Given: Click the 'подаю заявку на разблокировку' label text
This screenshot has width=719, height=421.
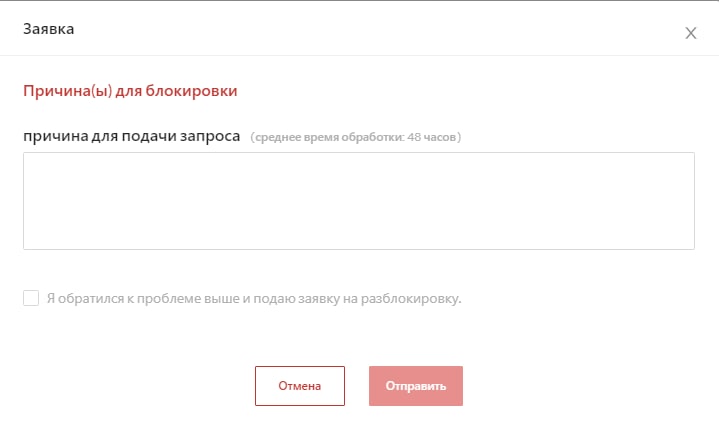Looking at the screenshot, I should [x=357, y=299].
